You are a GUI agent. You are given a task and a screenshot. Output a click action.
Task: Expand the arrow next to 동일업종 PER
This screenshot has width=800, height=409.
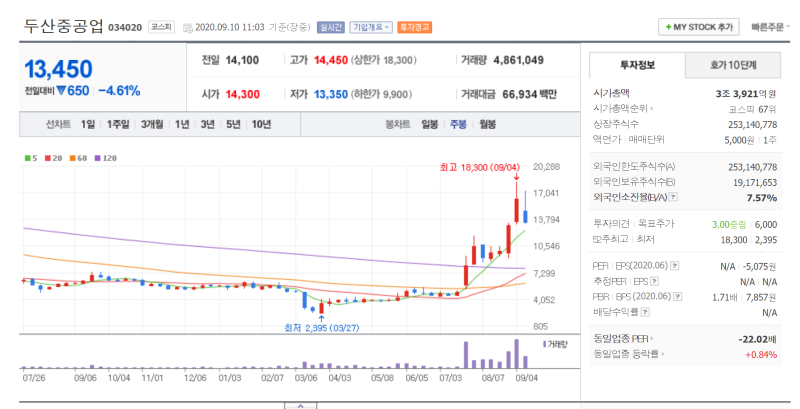[x=652, y=339]
